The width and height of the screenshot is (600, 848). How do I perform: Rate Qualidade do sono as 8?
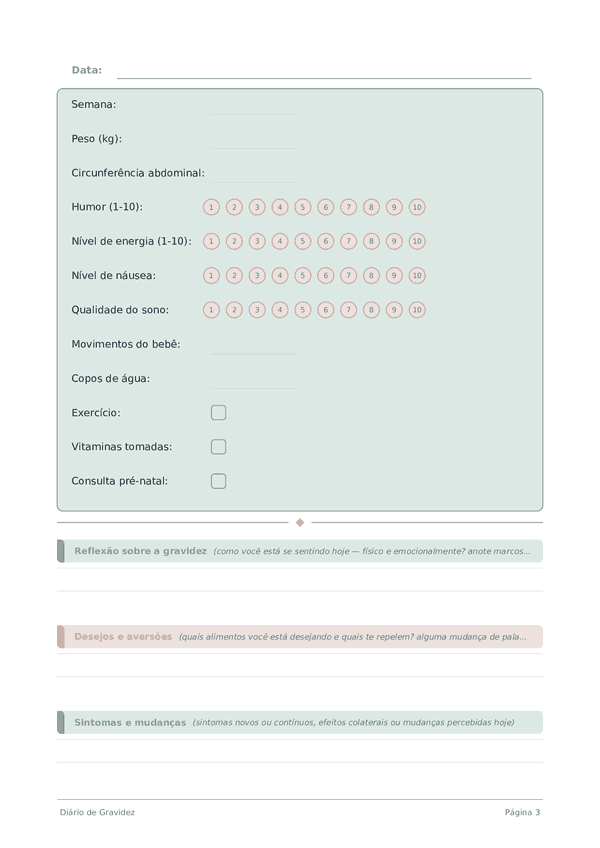pyautogui.click(x=371, y=310)
